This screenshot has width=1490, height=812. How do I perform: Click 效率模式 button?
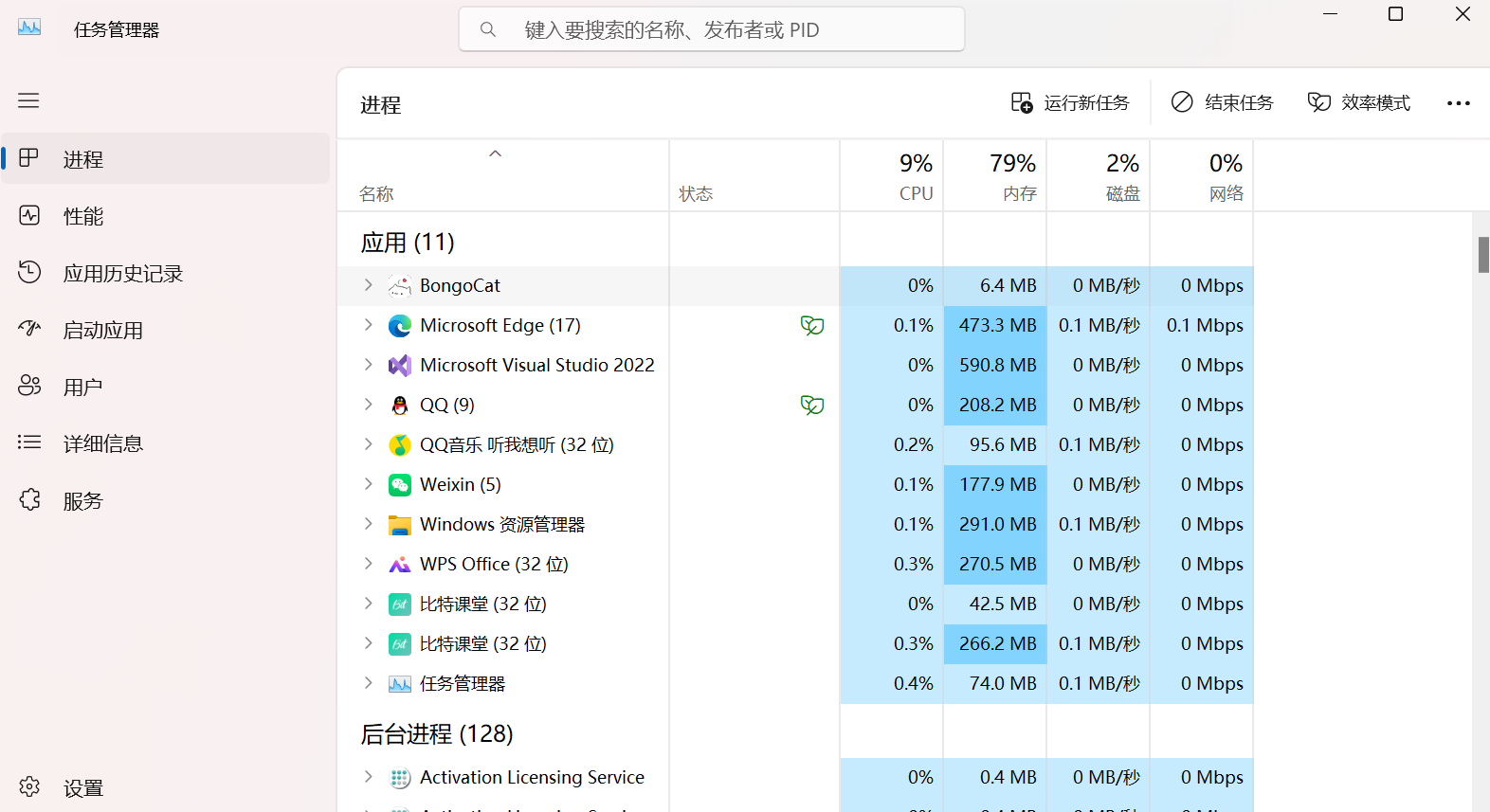coord(1359,102)
